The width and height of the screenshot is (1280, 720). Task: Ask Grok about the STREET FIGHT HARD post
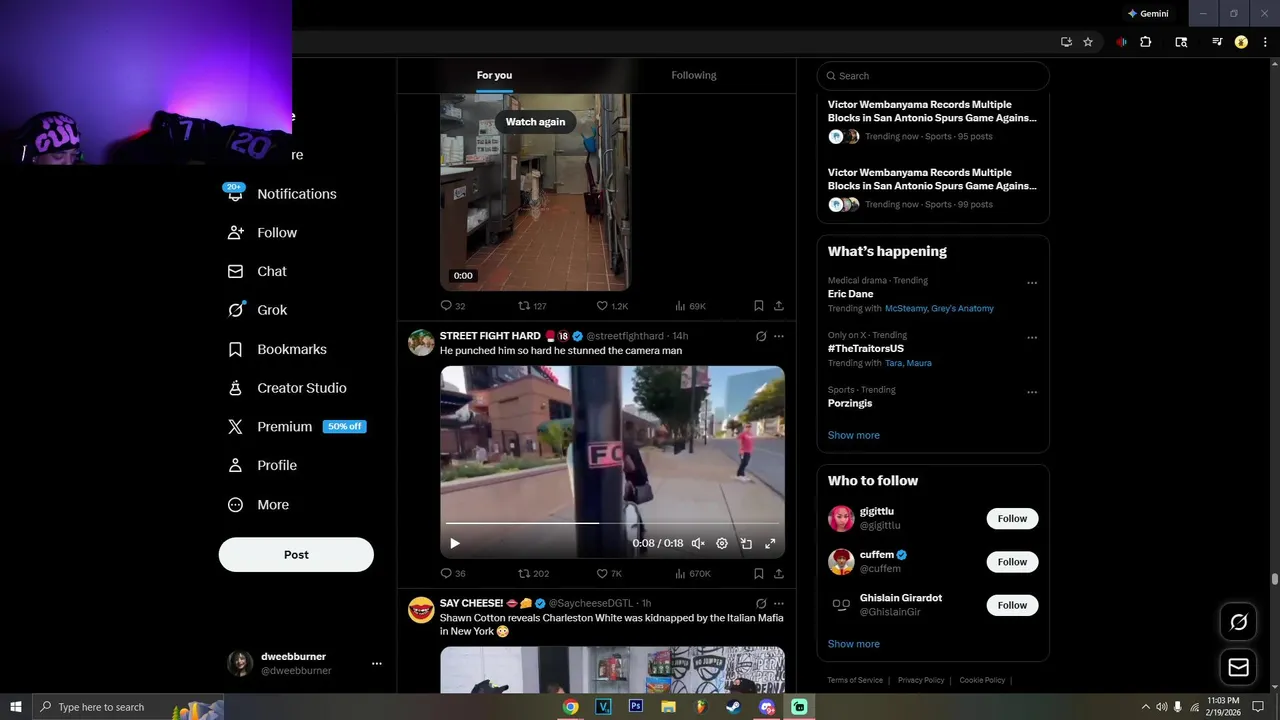761,336
